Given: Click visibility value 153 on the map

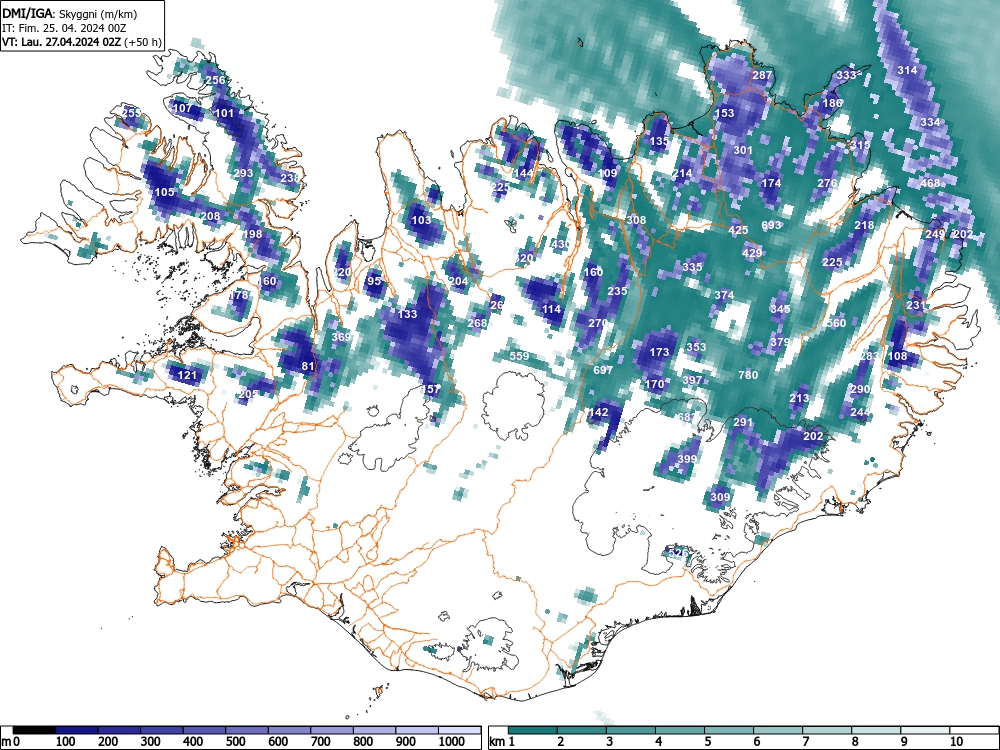Looking at the screenshot, I should tap(724, 113).
